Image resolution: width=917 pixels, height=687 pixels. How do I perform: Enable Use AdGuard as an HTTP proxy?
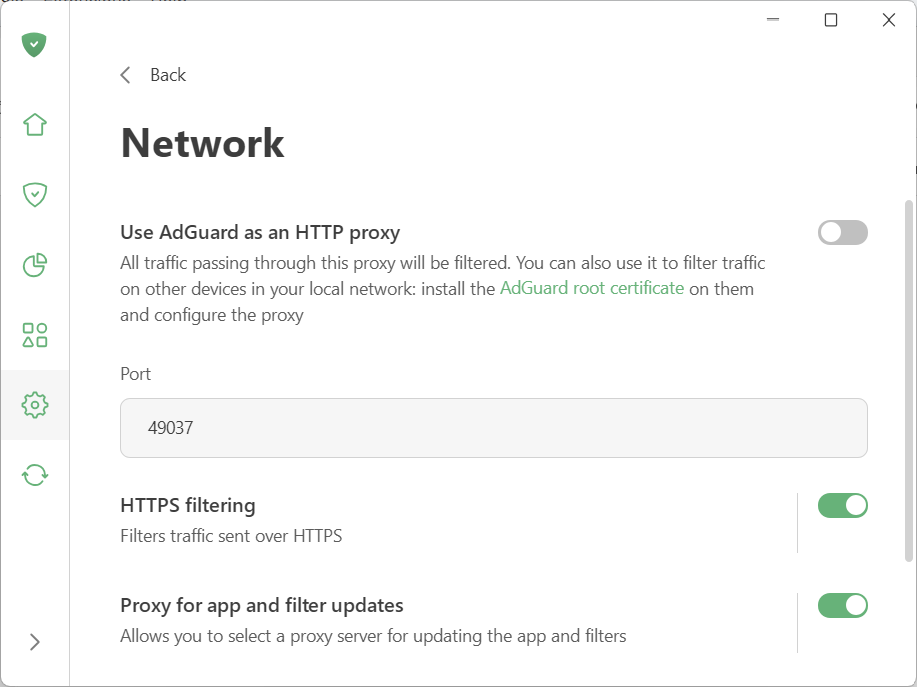click(842, 232)
